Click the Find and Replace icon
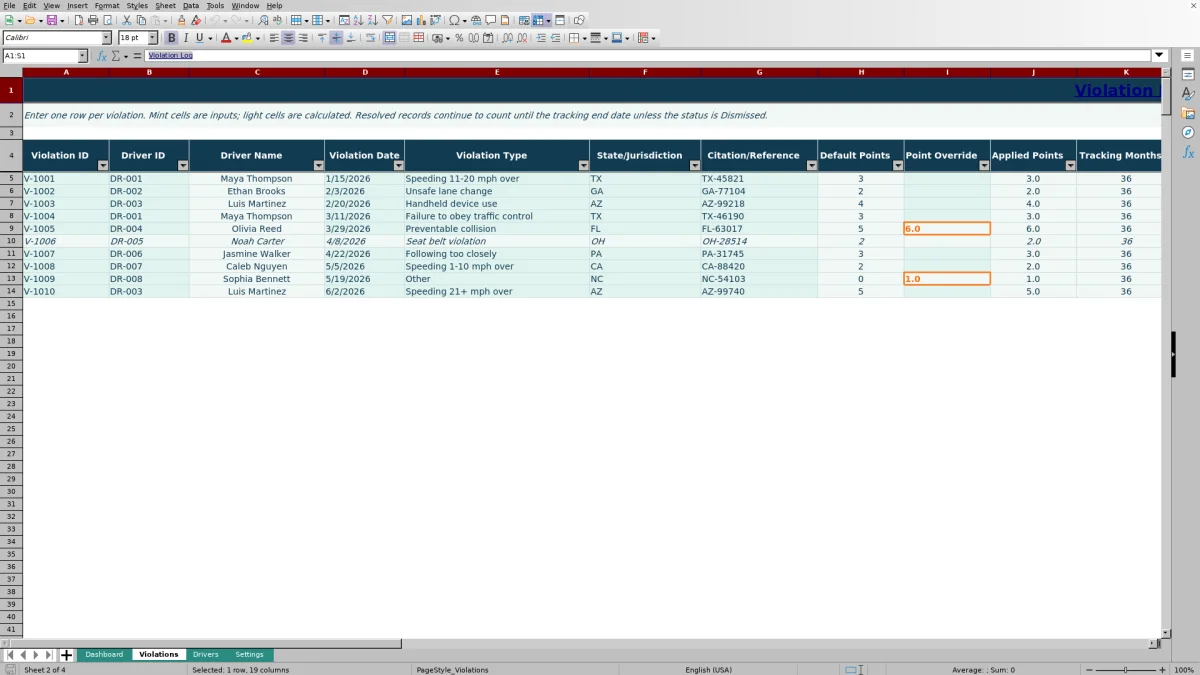 pyautogui.click(x=262, y=20)
